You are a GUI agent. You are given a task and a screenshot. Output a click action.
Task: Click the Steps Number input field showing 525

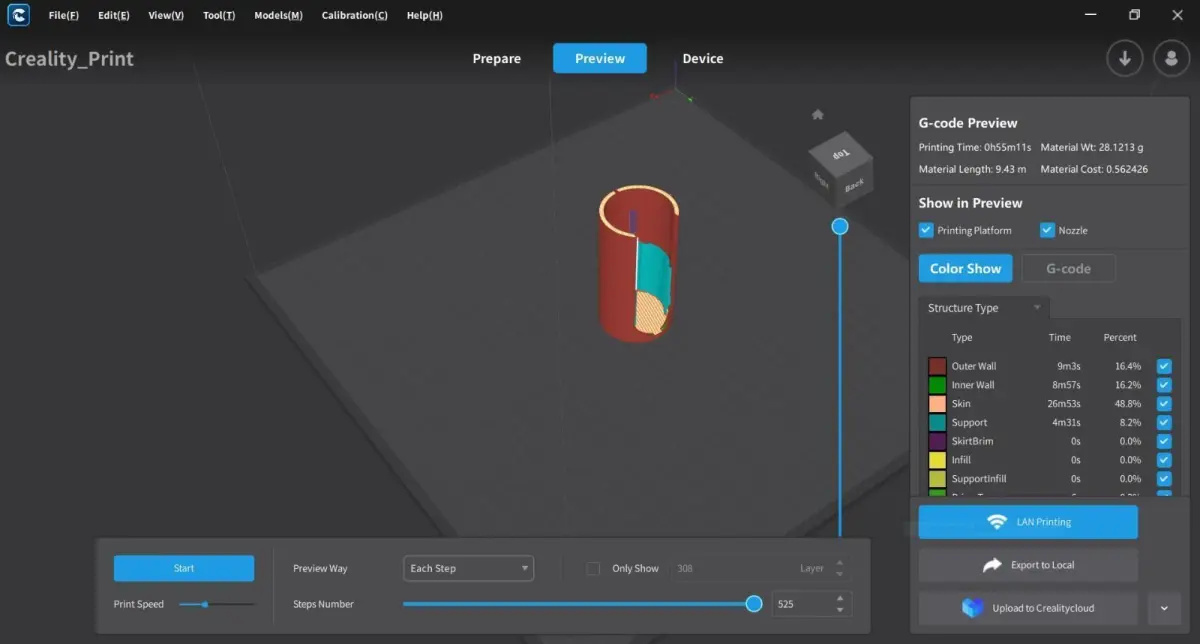point(801,604)
